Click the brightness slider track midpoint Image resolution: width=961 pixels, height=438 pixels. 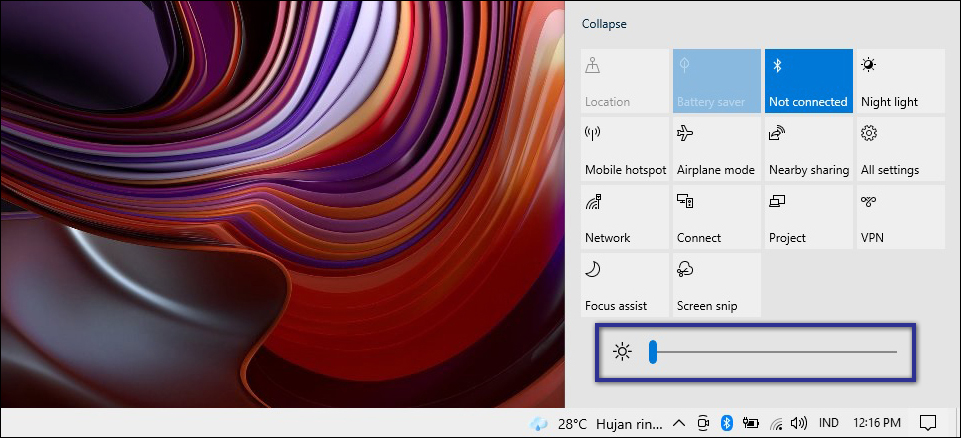click(x=772, y=352)
